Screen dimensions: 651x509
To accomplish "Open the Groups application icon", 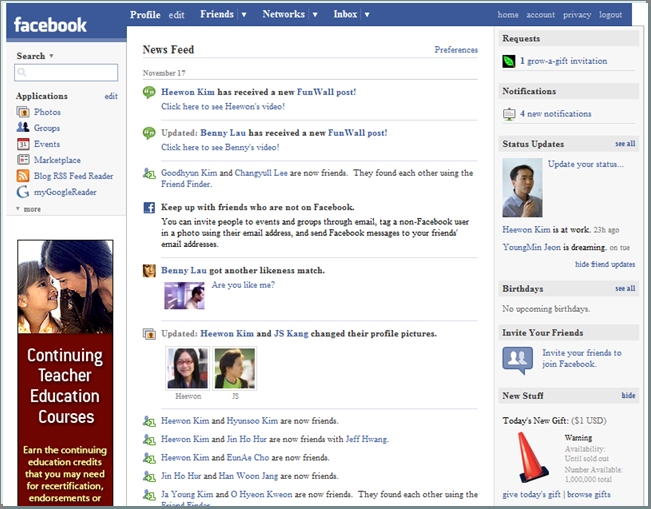I will (23, 127).
